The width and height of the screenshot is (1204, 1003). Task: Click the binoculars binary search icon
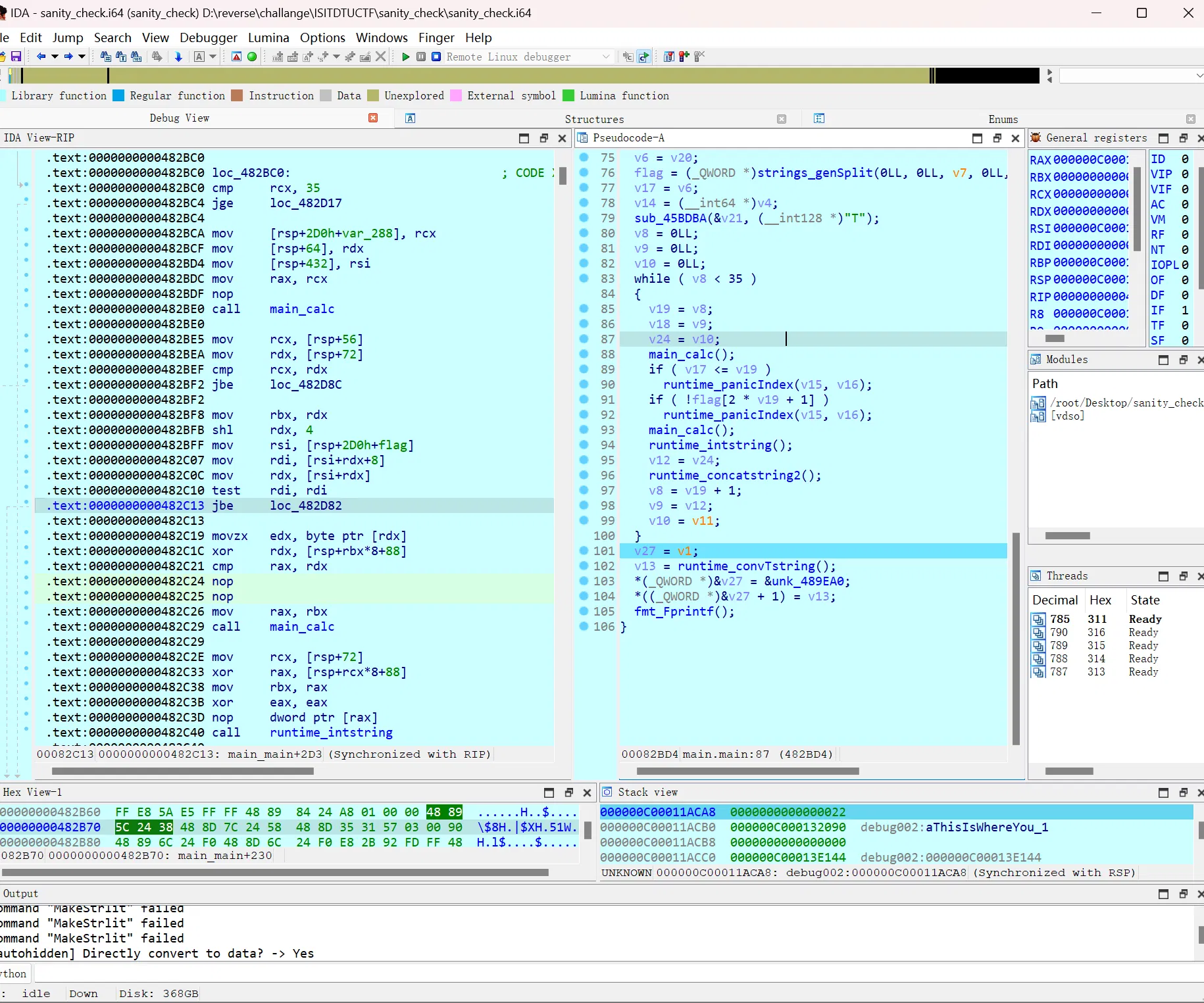[x=137, y=57]
